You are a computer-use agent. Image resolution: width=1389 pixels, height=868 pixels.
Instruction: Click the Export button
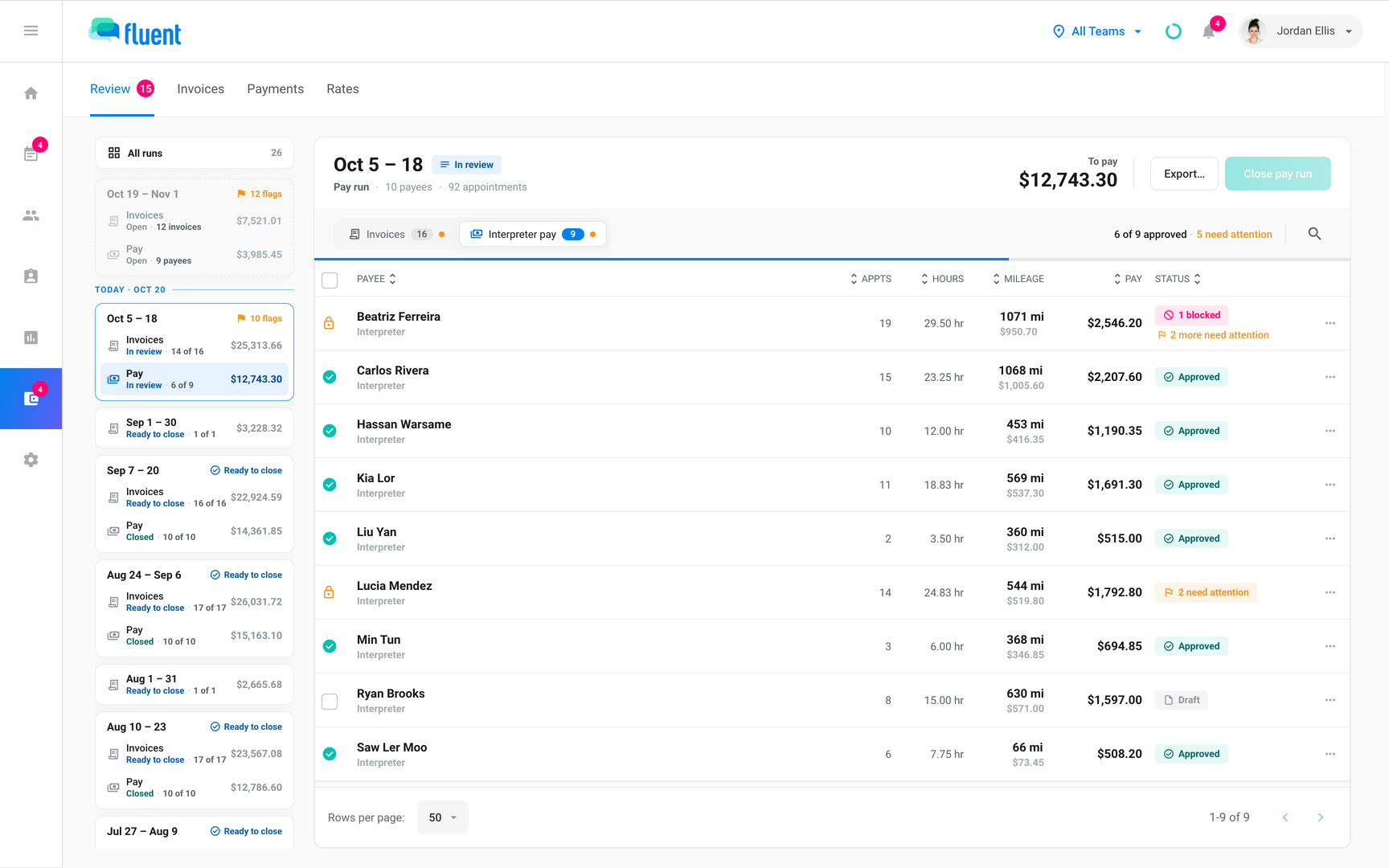pyautogui.click(x=1184, y=174)
